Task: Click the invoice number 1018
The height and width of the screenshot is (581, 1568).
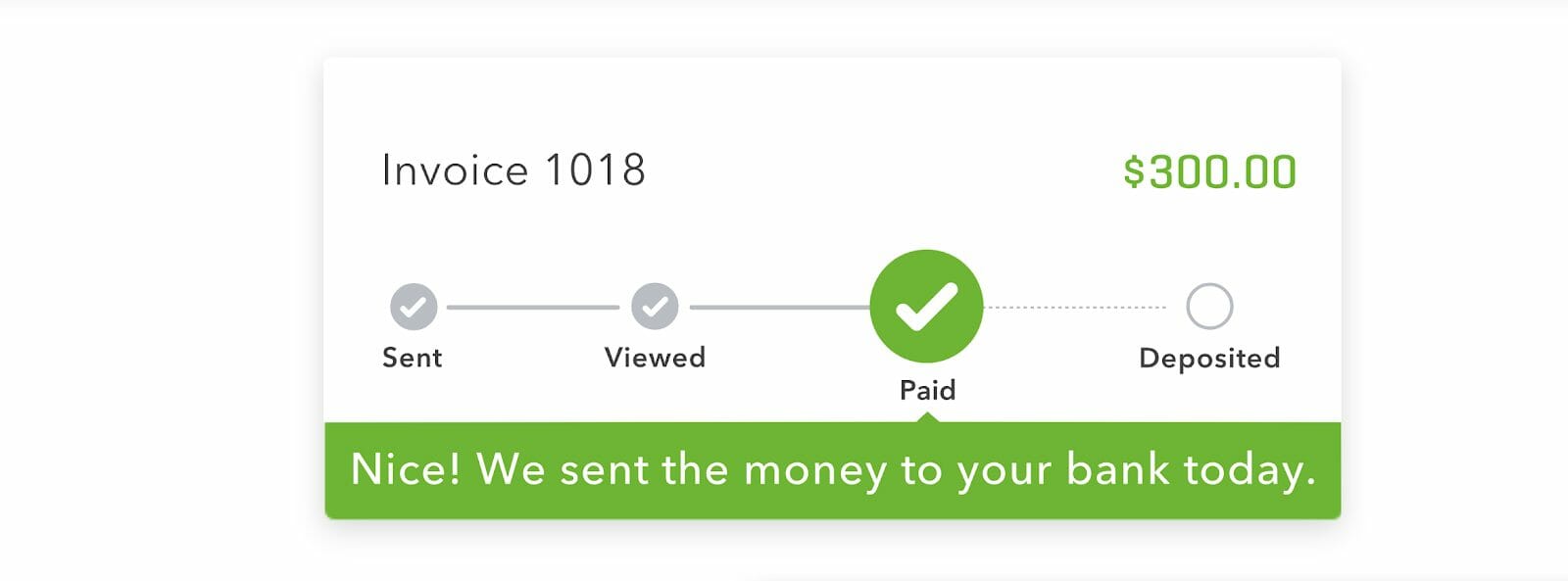Action: coord(595,170)
